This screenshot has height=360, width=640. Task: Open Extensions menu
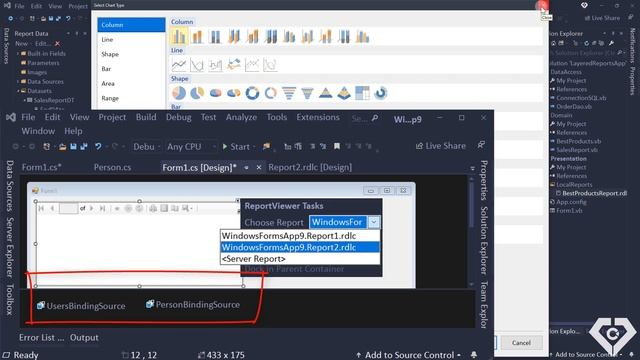click(318, 117)
